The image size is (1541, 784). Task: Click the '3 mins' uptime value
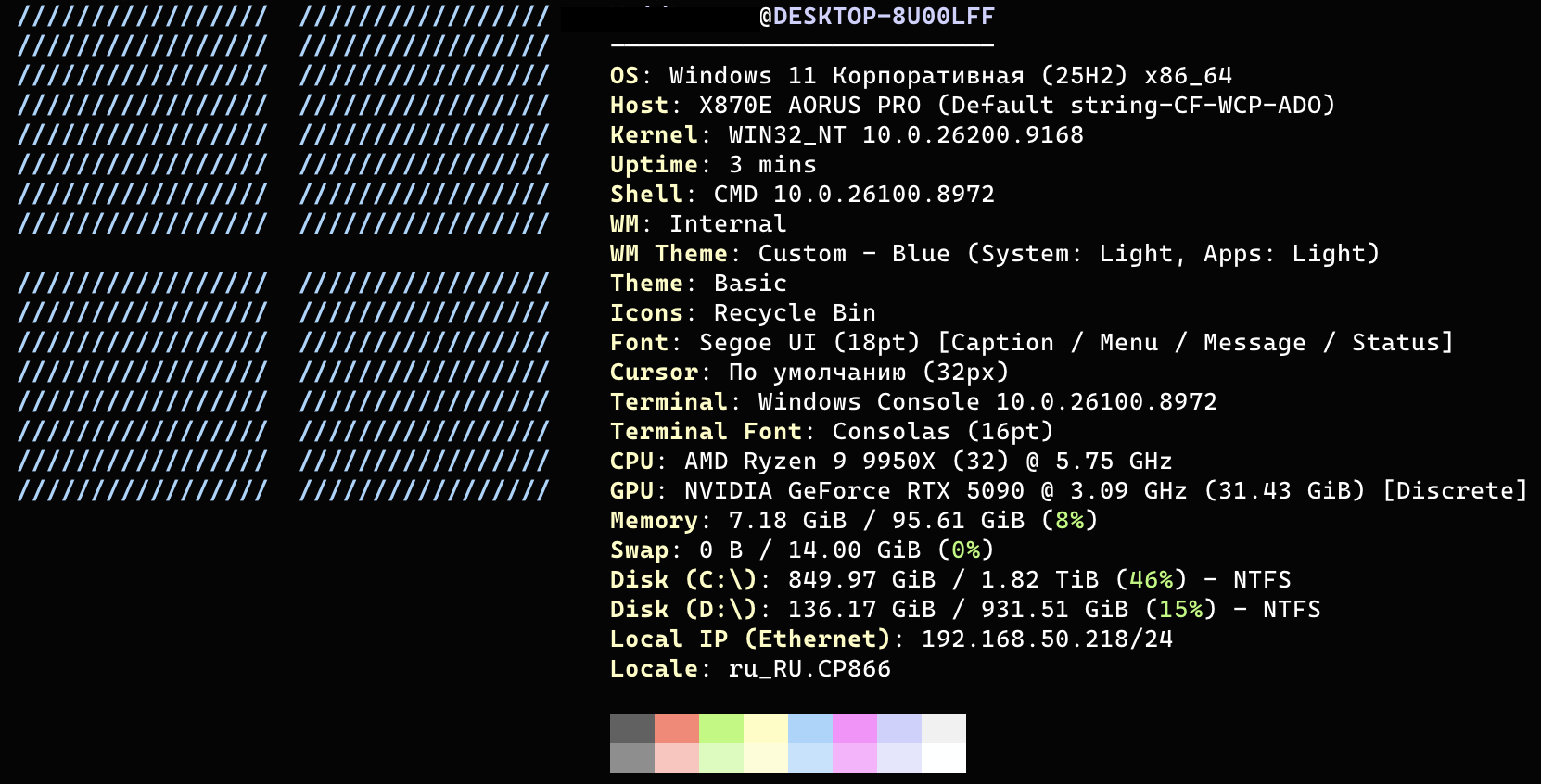pos(772,165)
